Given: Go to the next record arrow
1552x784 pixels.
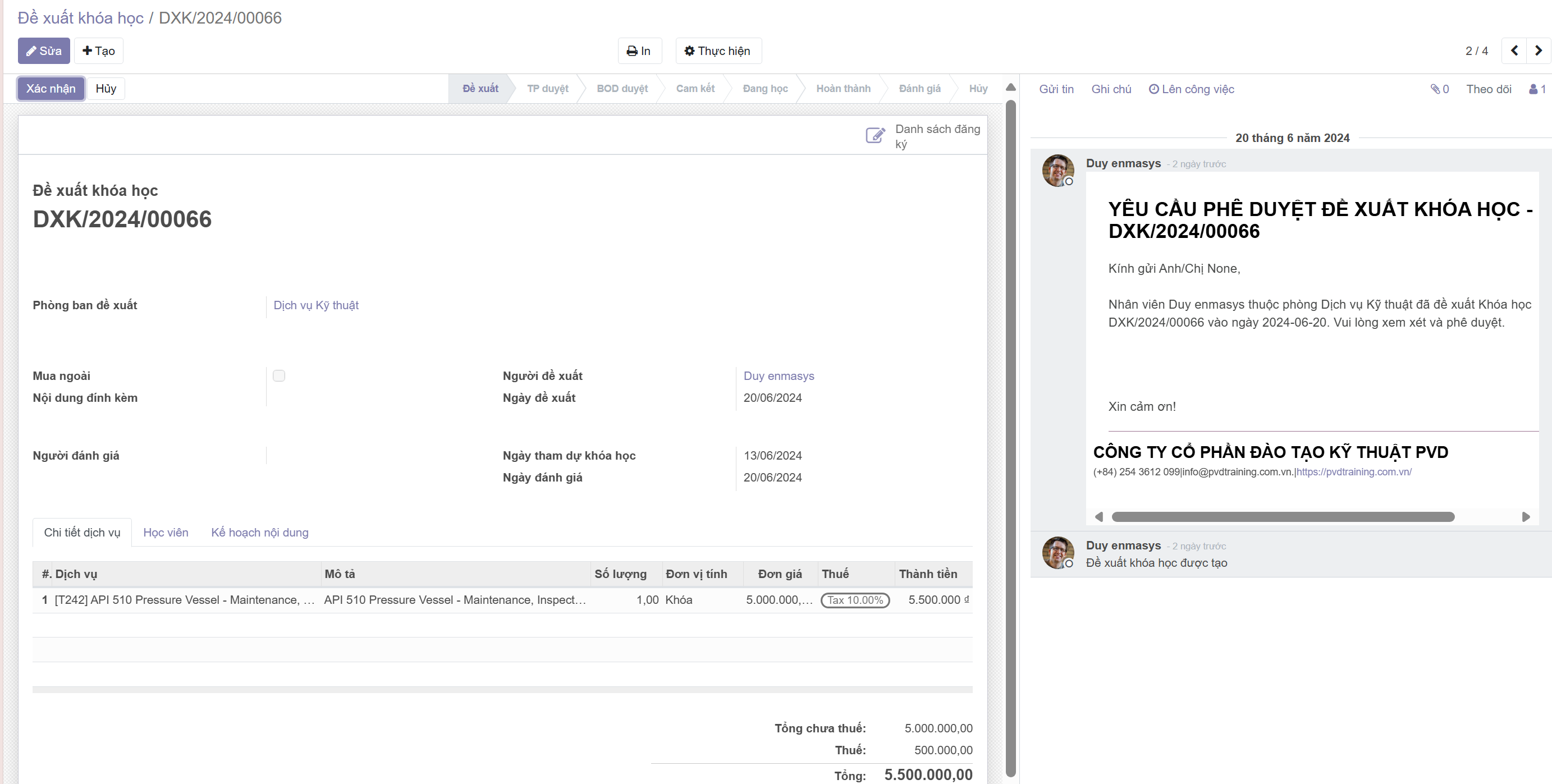Looking at the screenshot, I should (x=1538, y=51).
